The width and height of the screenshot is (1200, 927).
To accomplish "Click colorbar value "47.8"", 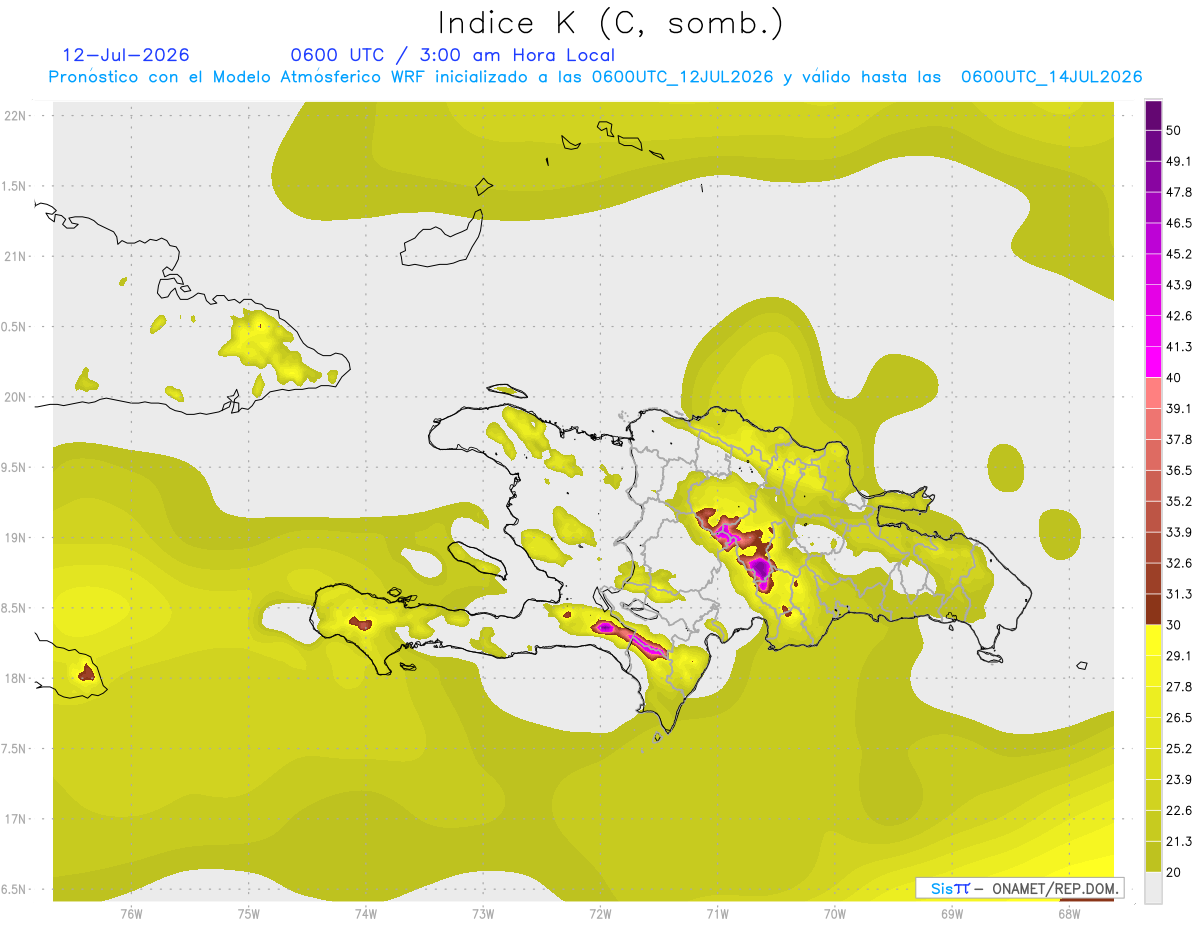I will 1179,192.
